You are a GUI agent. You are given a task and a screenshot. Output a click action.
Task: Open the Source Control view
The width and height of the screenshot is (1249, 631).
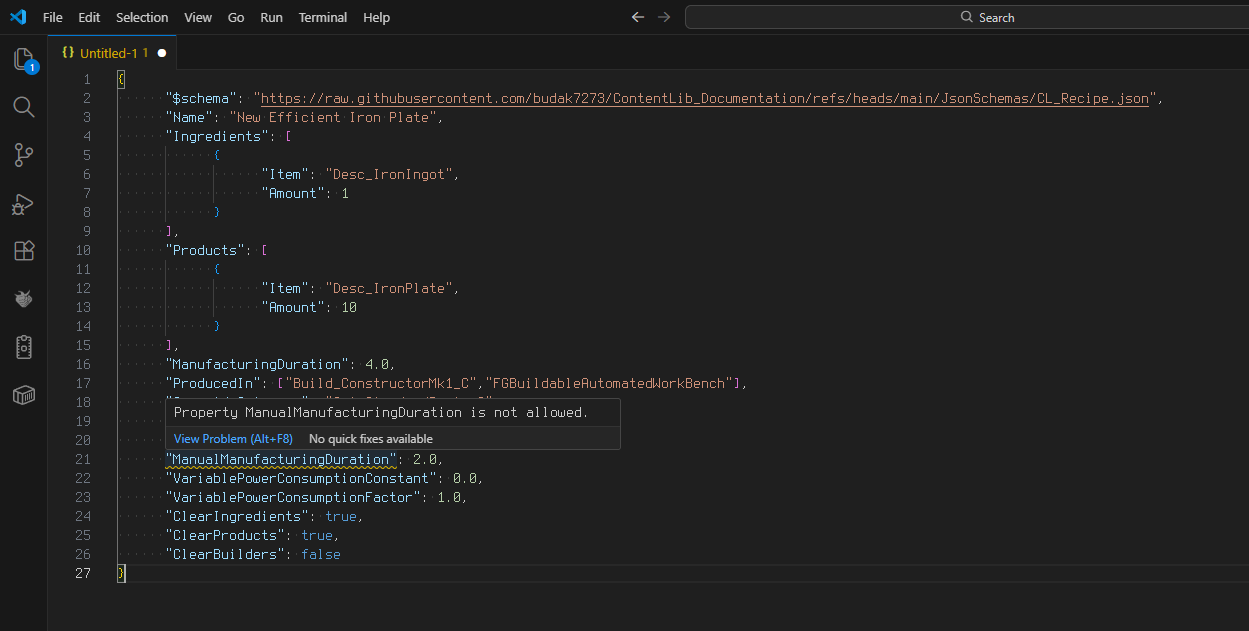(x=24, y=155)
